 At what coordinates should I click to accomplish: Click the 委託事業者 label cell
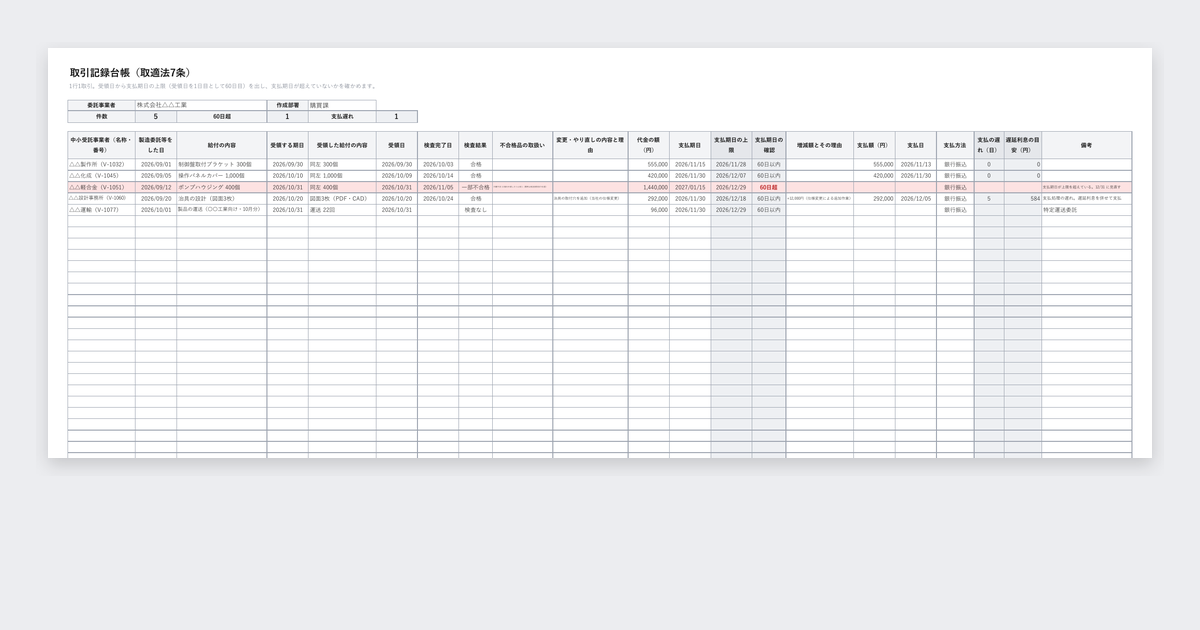[102, 105]
